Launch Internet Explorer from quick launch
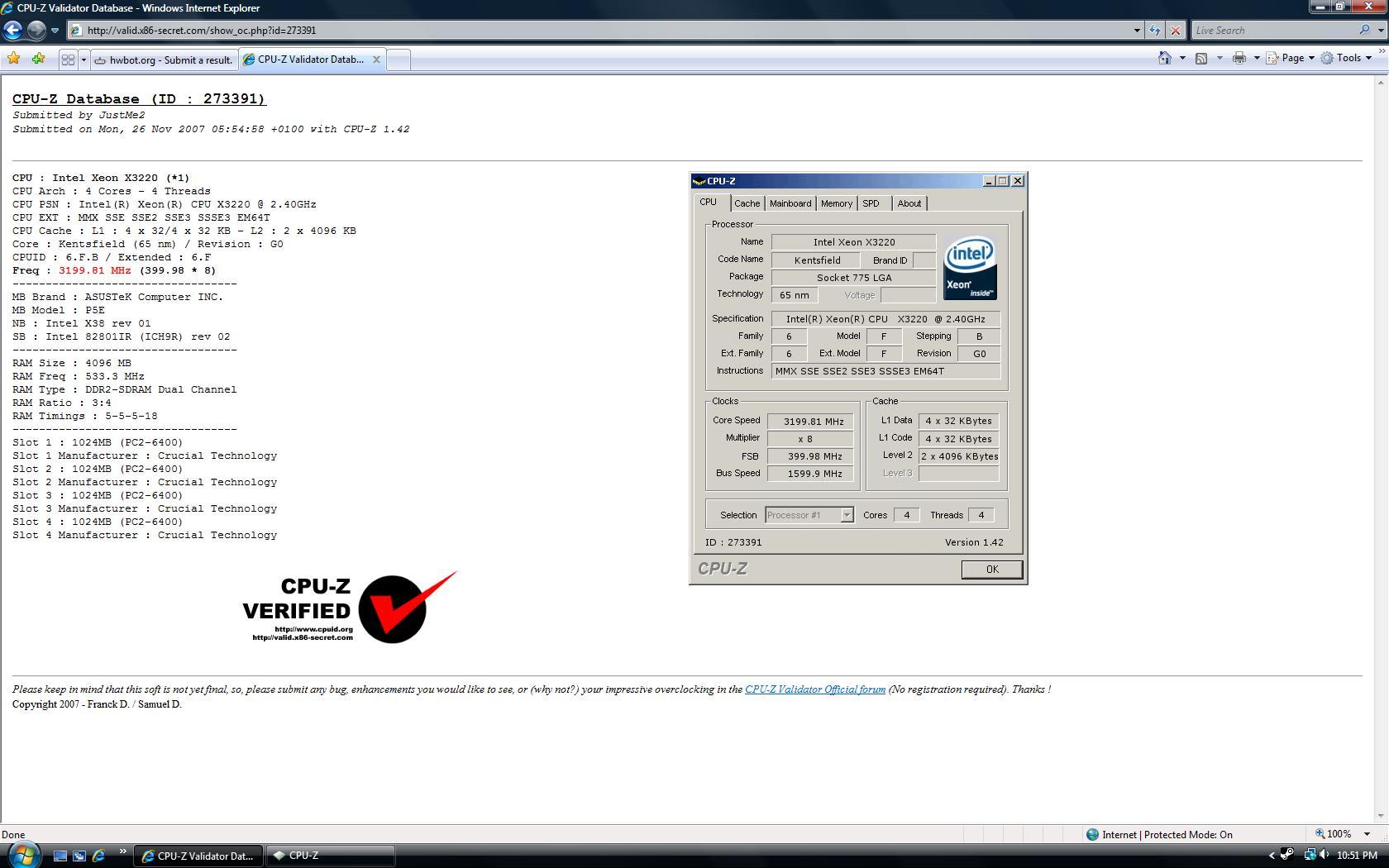 pos(98,856)
